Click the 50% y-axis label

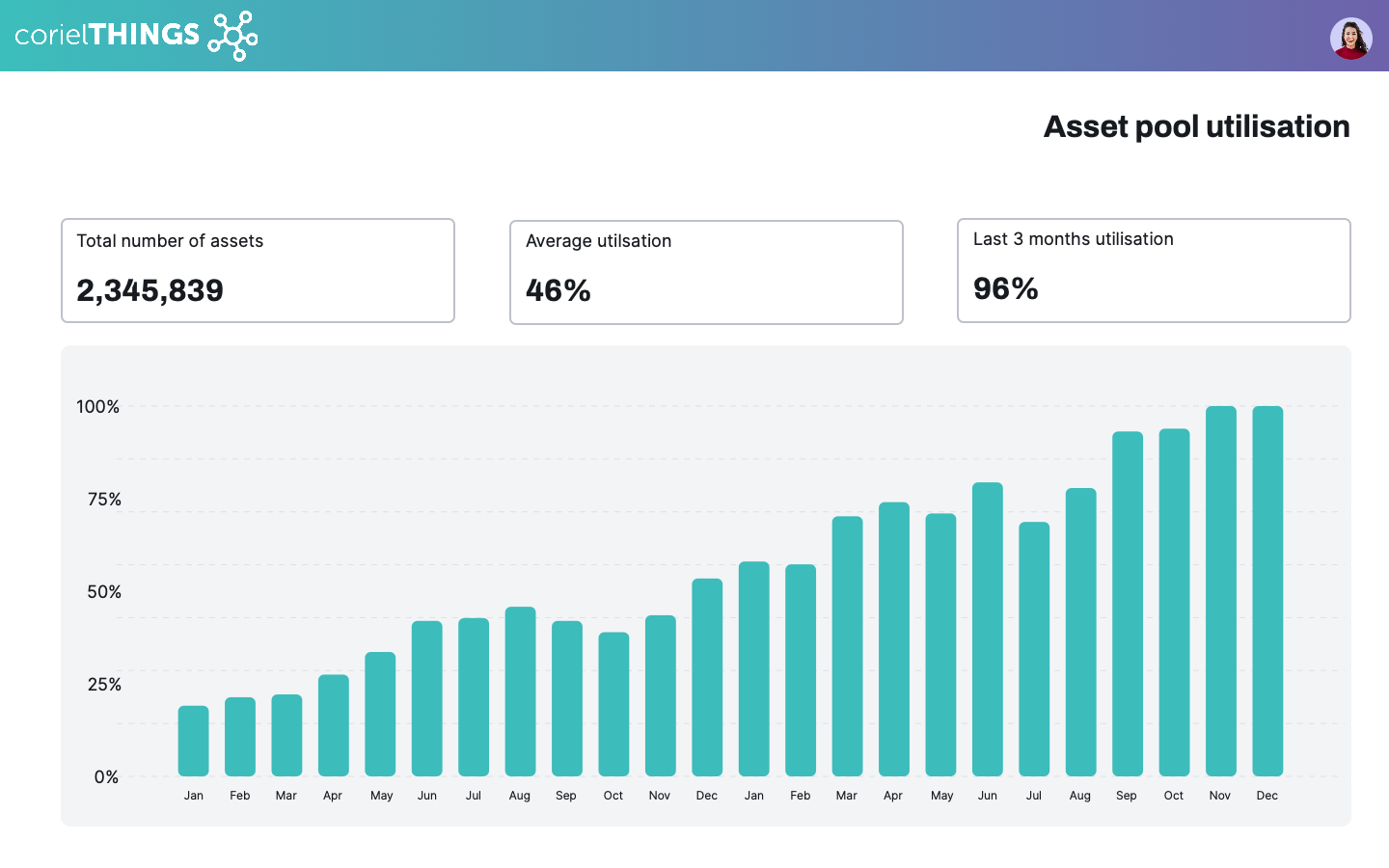(104, 592)
